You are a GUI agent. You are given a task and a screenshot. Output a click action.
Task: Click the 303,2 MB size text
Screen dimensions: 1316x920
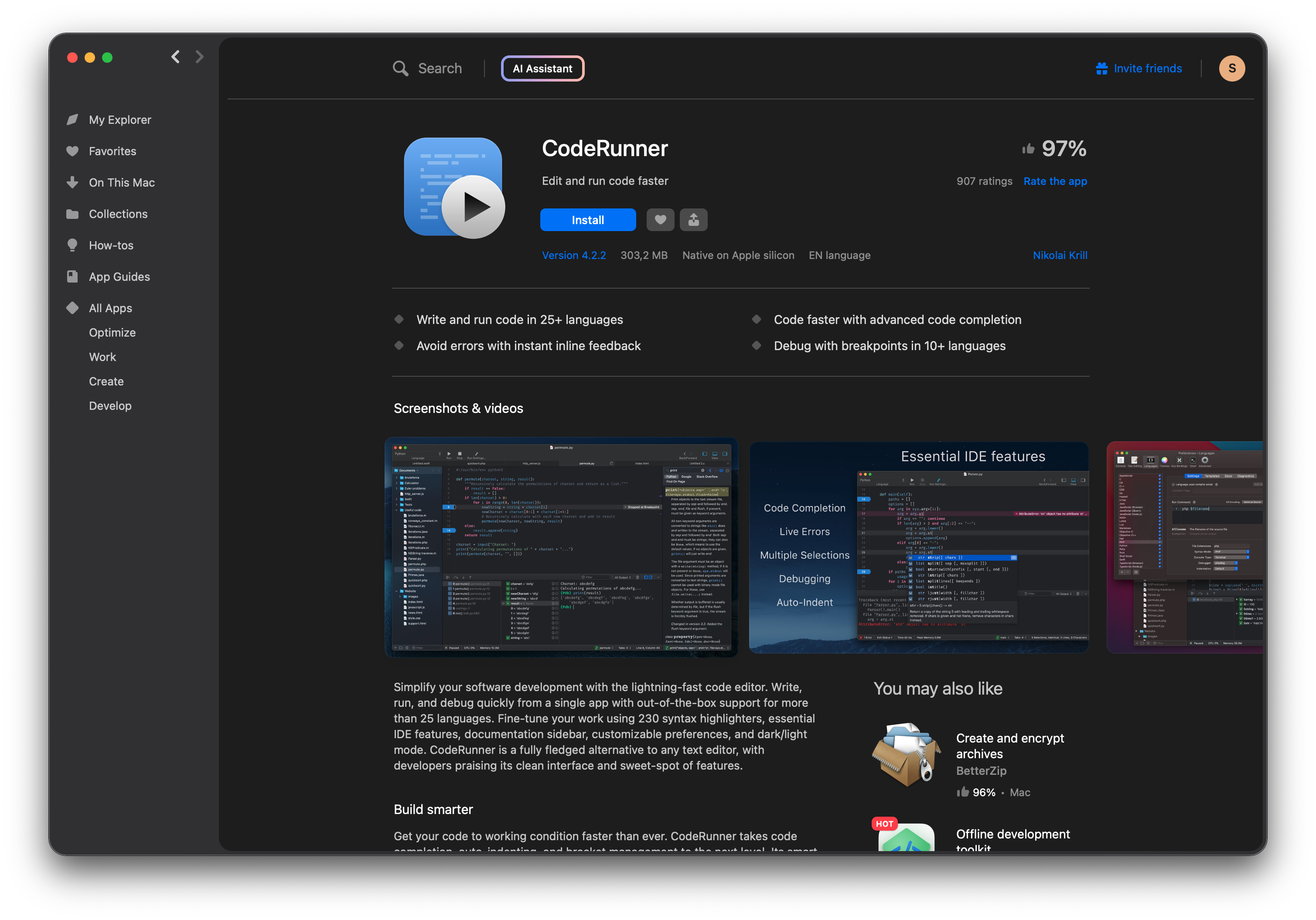click(x=644, y=256)
